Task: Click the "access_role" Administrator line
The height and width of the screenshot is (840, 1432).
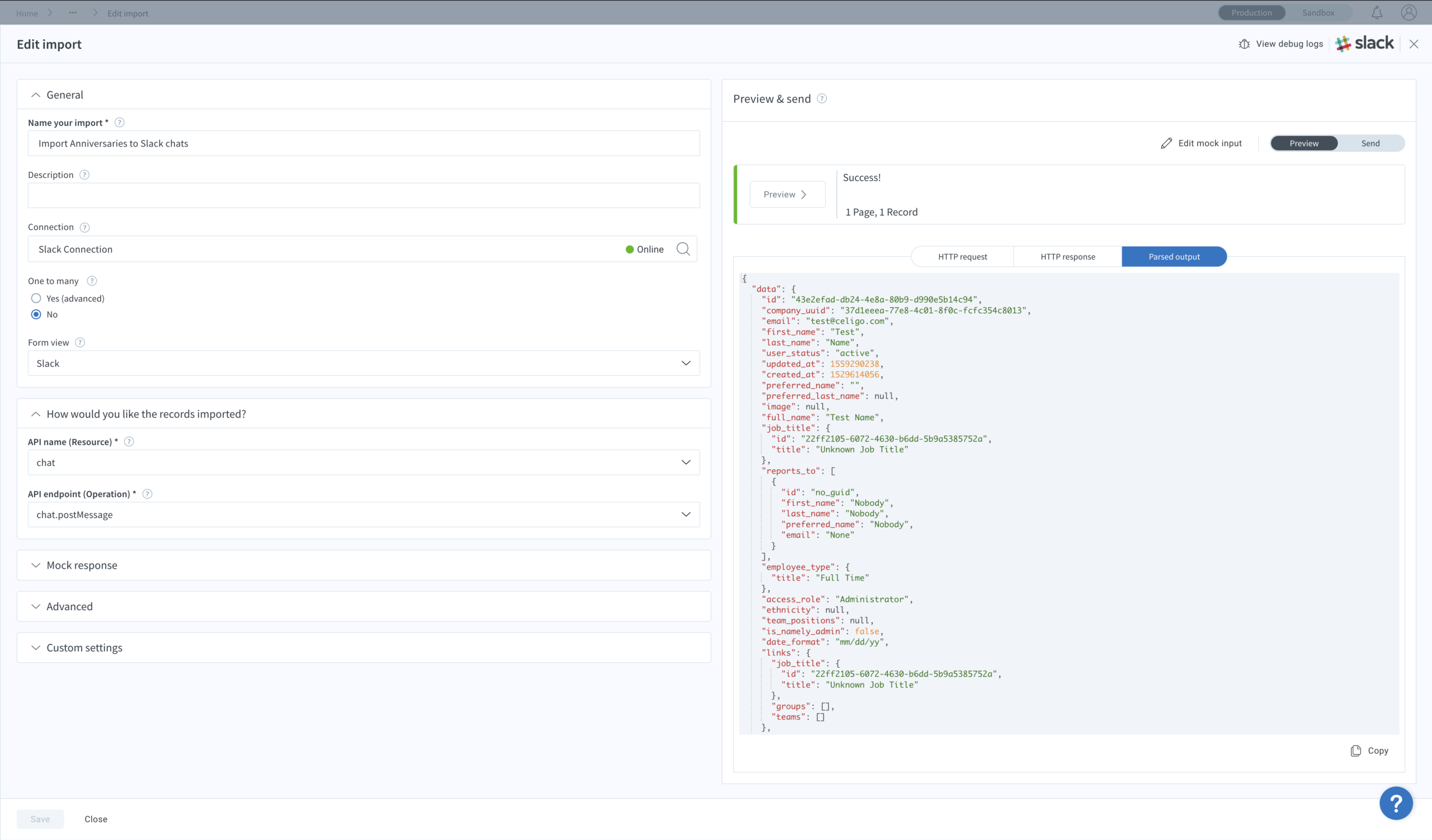Action: [837, 599]
